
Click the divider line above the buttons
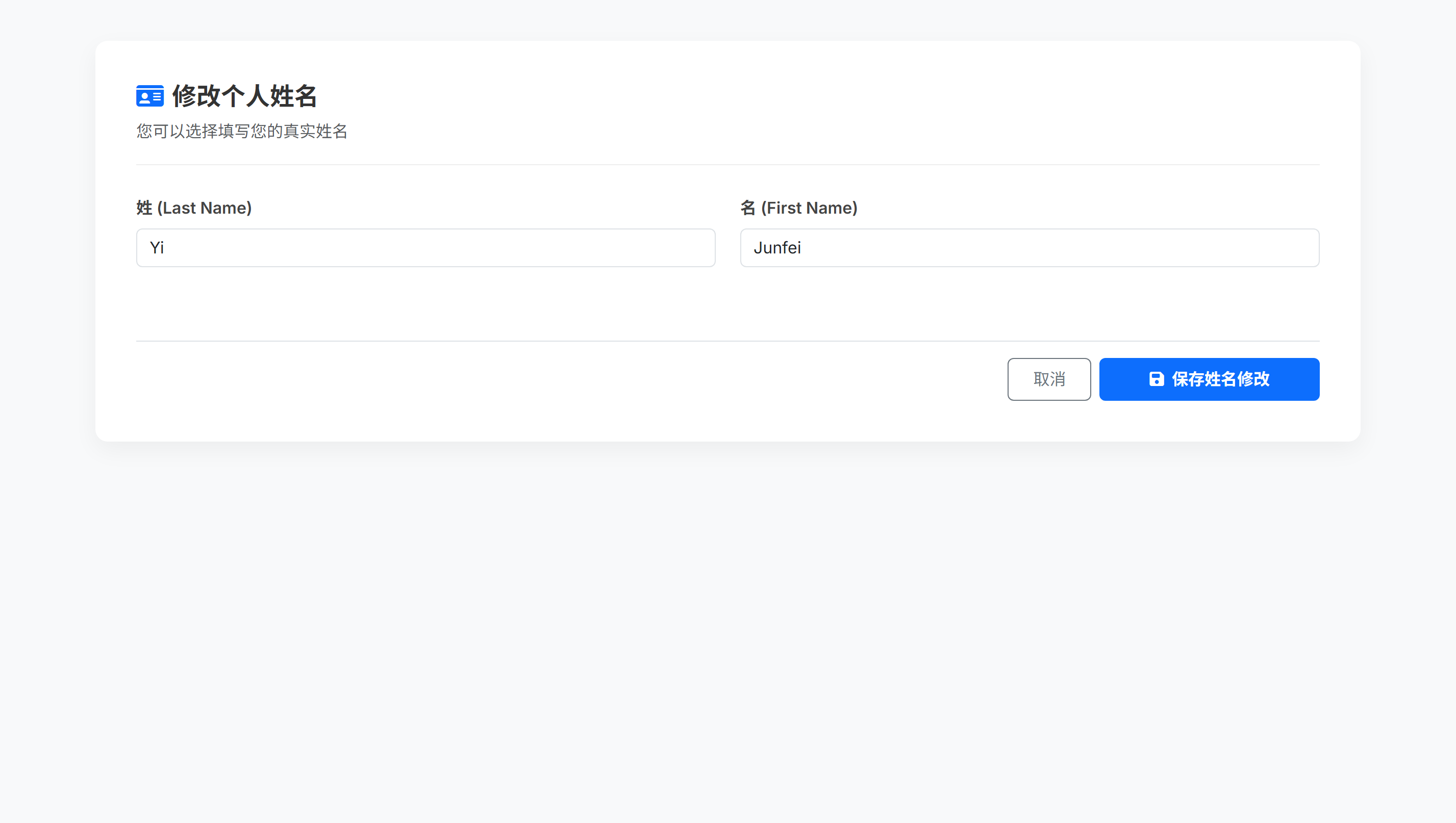[x=727, y=341]
